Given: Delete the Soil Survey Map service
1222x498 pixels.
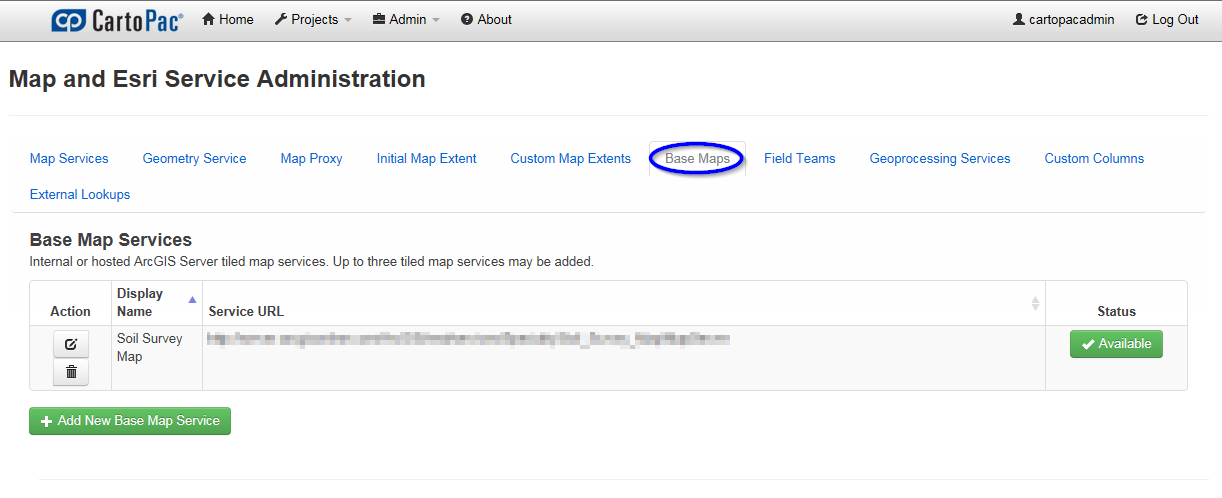Looking at the screenshot, I should pos(71,372).
